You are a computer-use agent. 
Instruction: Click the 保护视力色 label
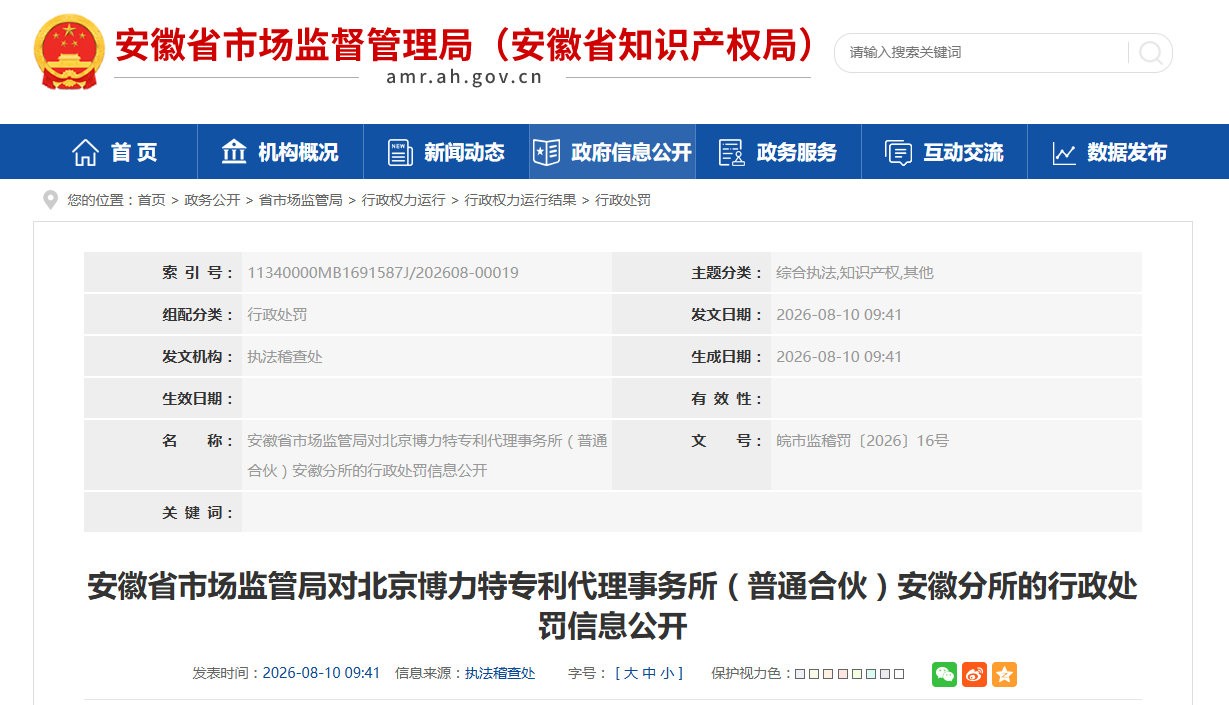tap(750, 673)
